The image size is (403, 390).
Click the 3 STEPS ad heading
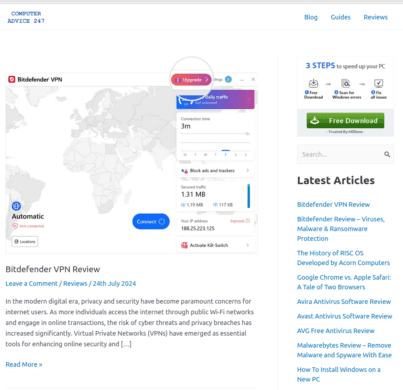coord(345,66)
